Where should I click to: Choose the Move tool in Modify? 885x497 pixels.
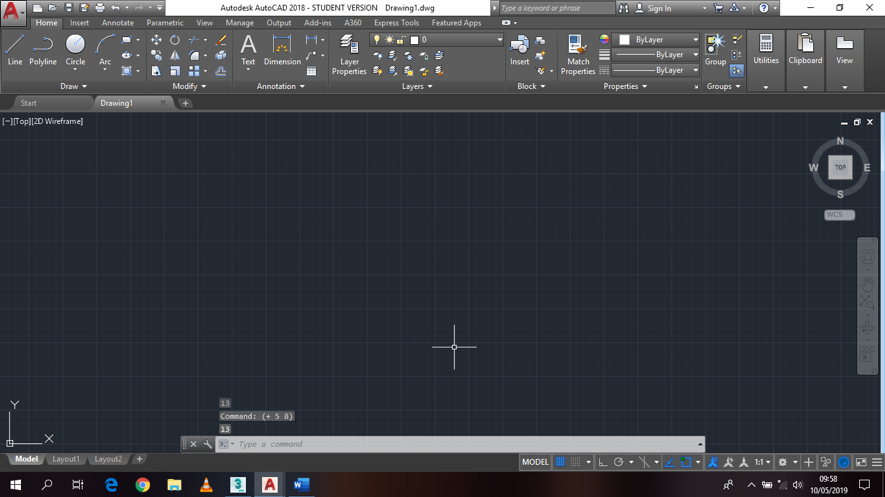click(x=156, y=40)
